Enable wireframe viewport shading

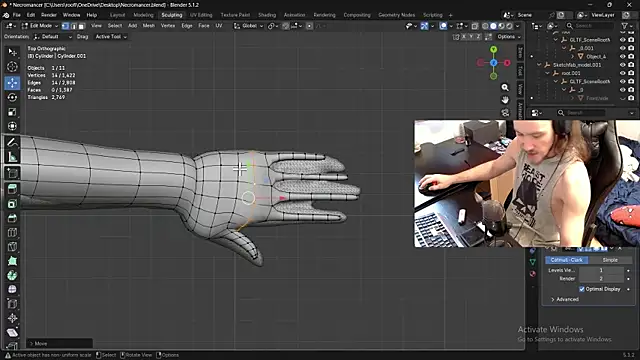coord(485,26)
